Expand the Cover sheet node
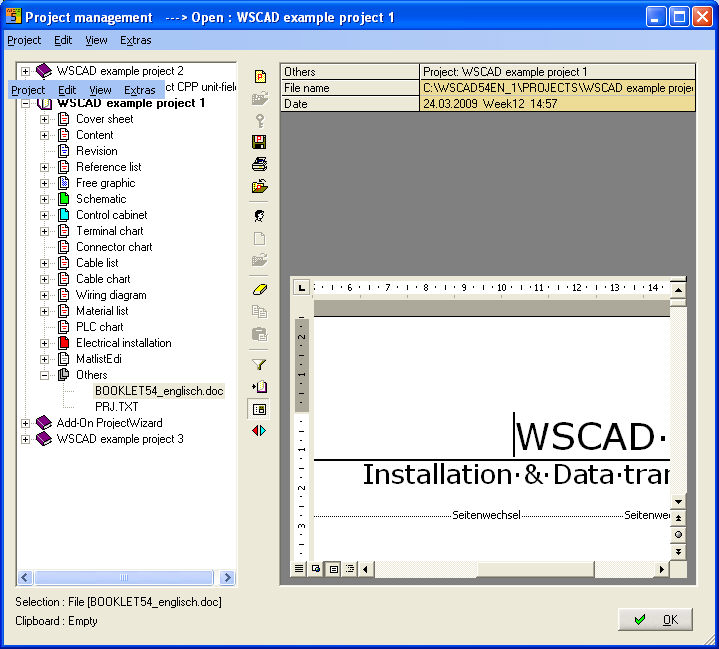This screenshot has height=649, width=719. tap(44, 119)
